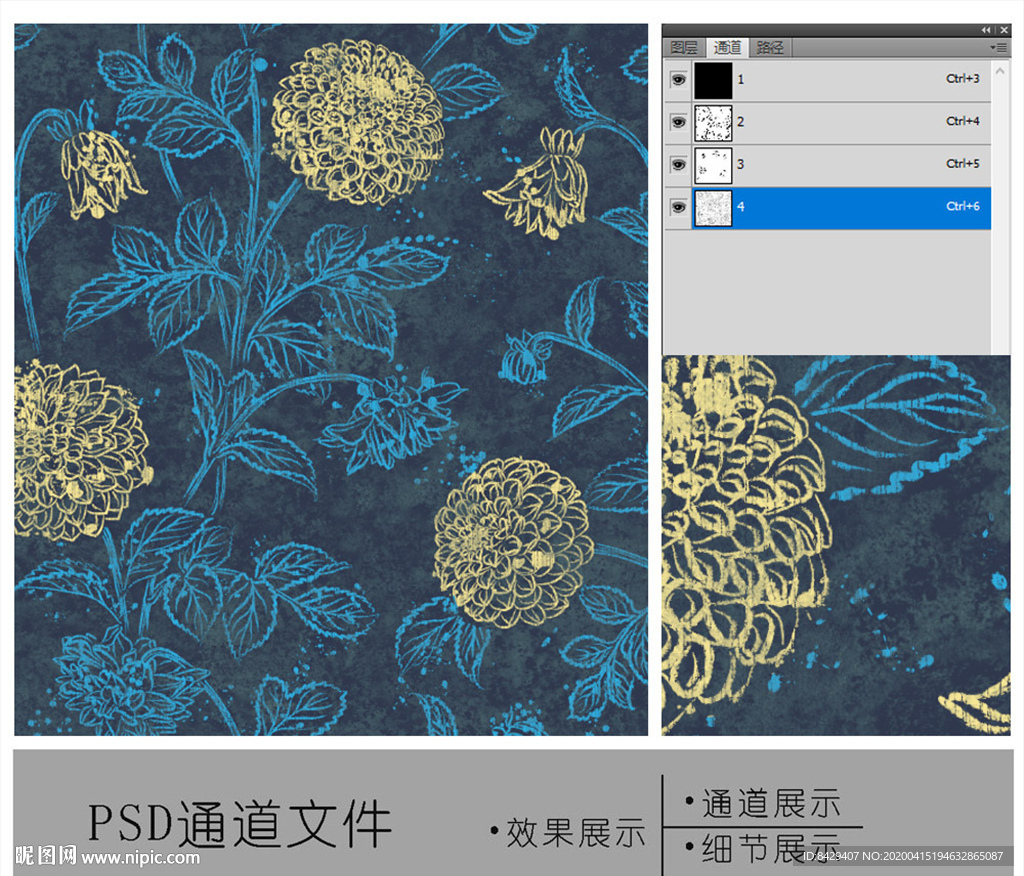Switch to the 图层 (Layers) tab
Screen dimensions: 1024x876
(684, 48)
